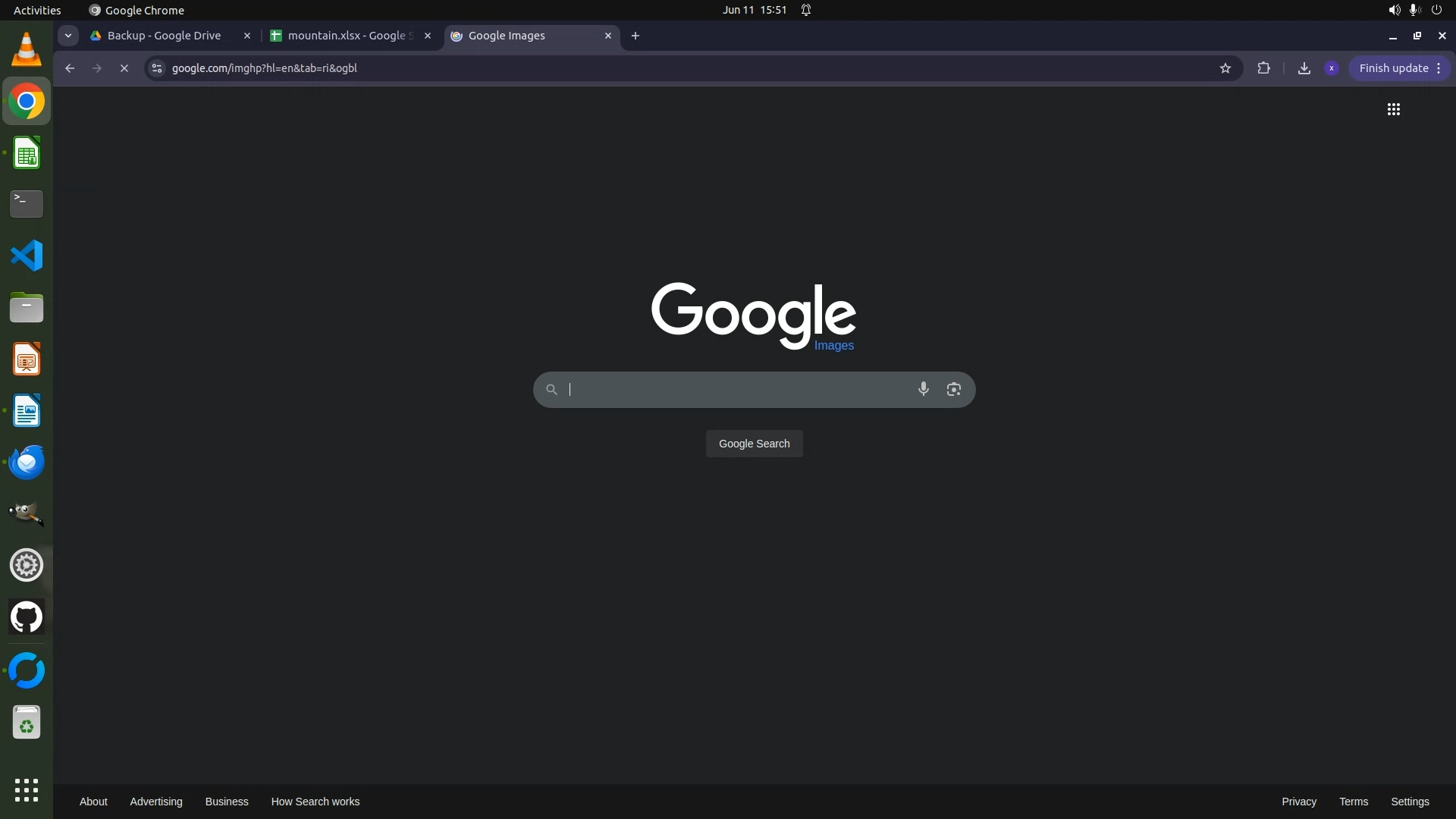
Task: Open the Chrome downloads icon
Action: coord(1304,68)
